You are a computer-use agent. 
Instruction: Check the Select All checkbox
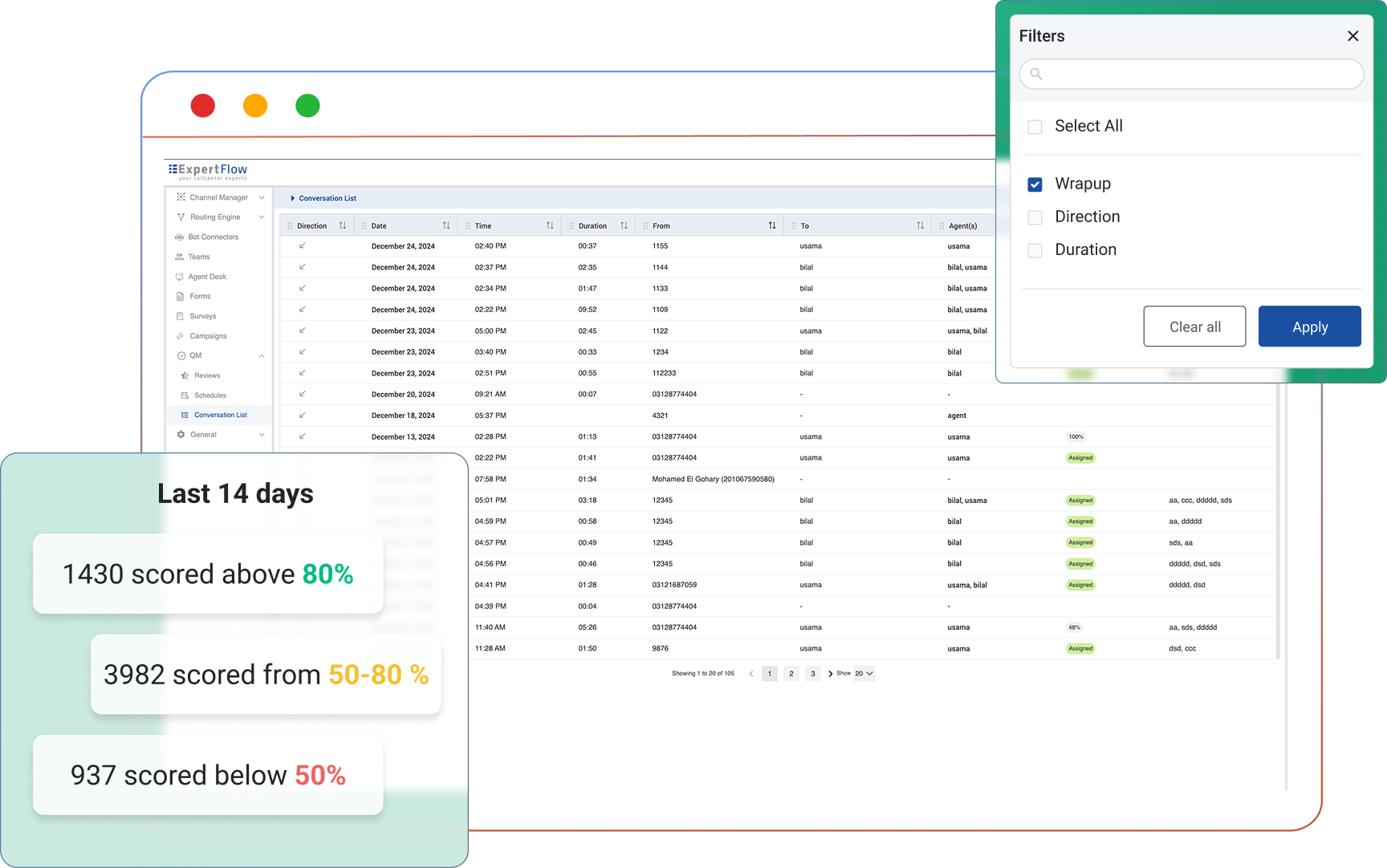1035,127
